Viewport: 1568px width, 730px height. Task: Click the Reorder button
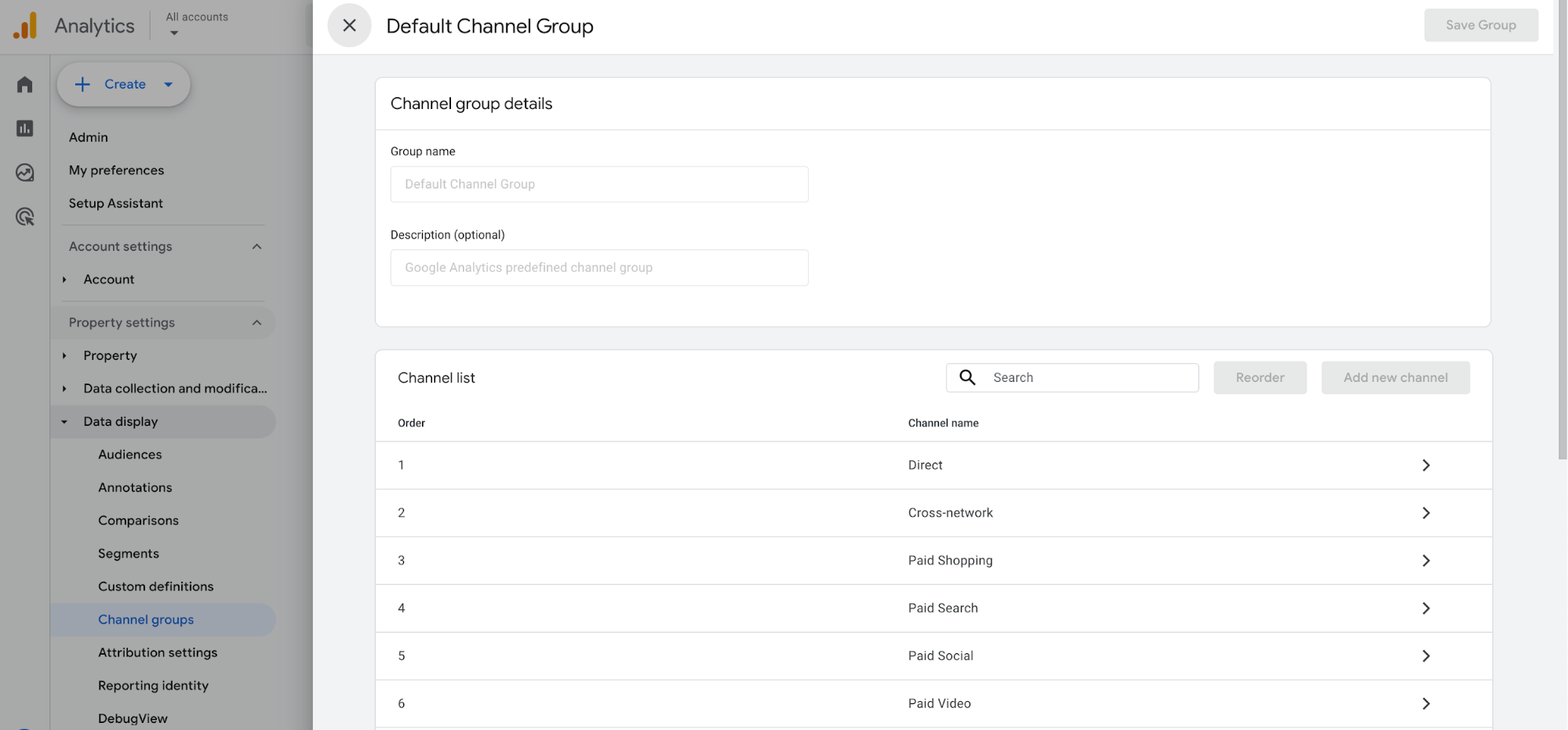pos(1260,378)
